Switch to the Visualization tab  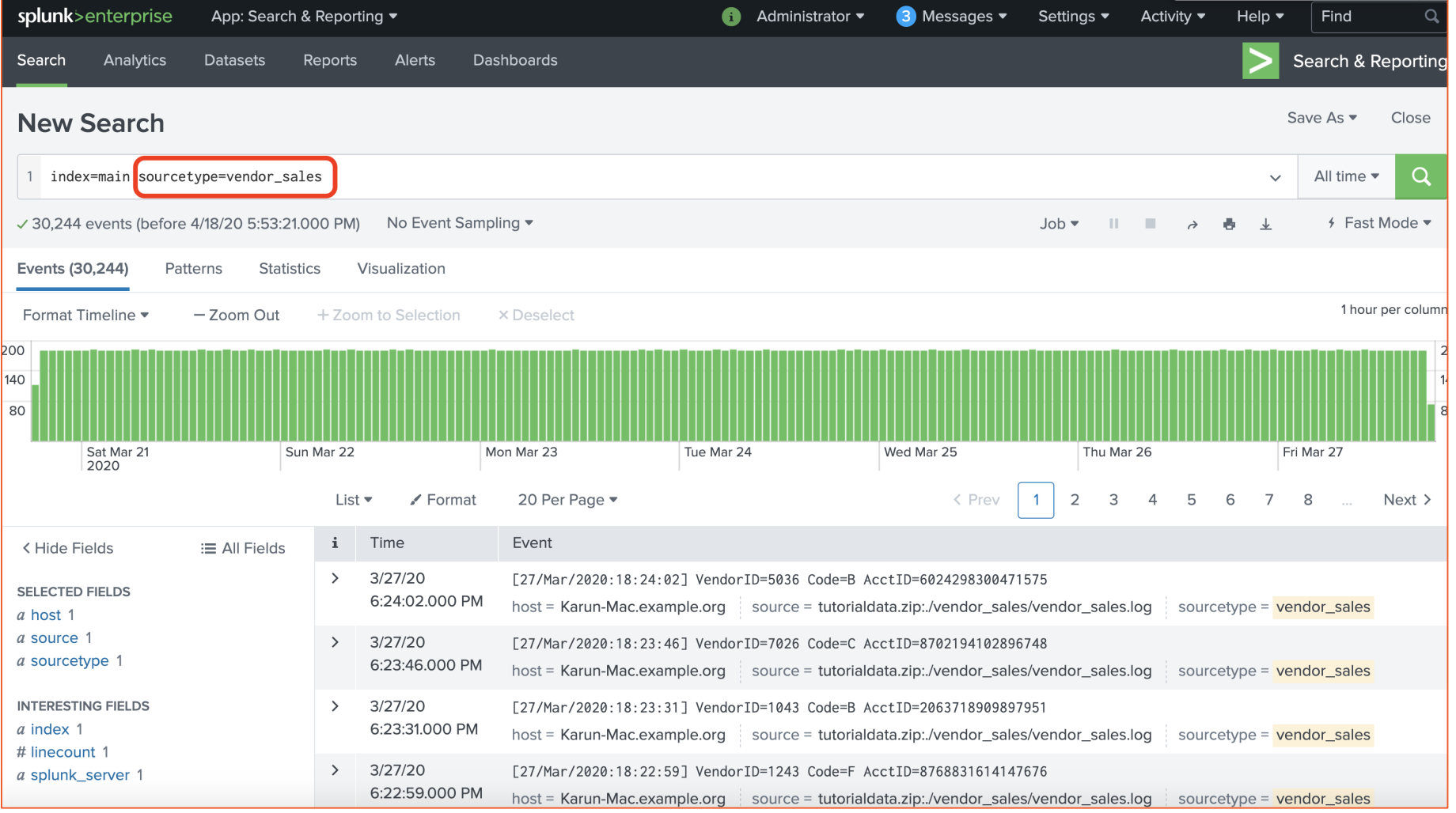[x=403, y=270]
